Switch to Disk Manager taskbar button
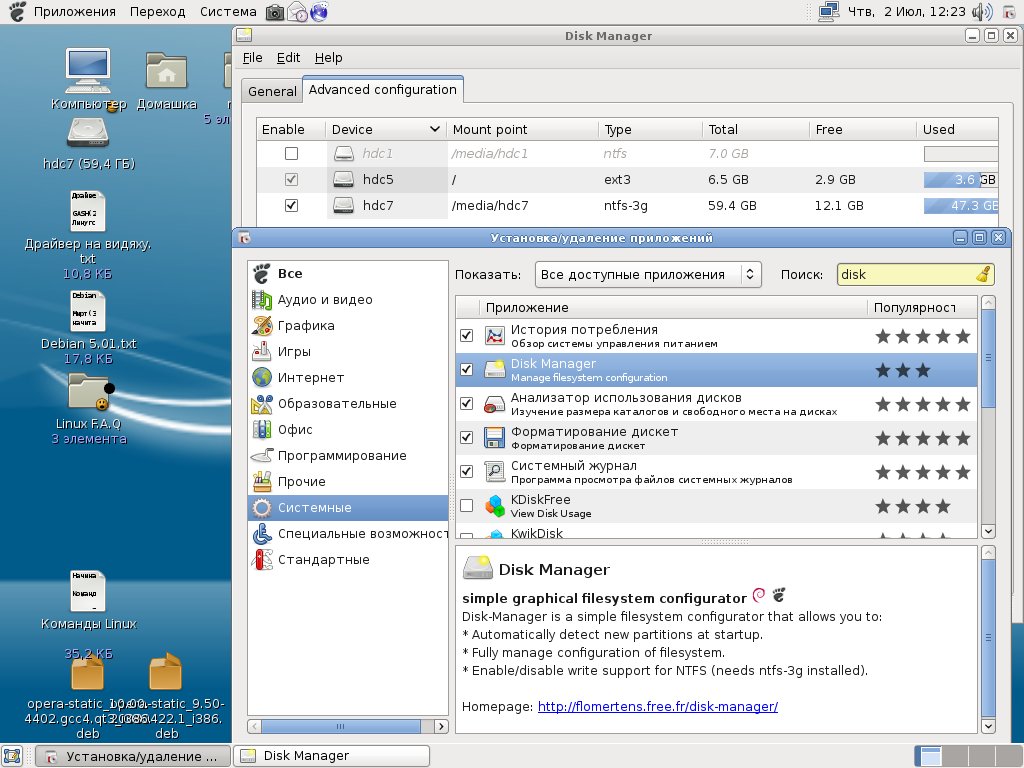 tap(332, 756)
